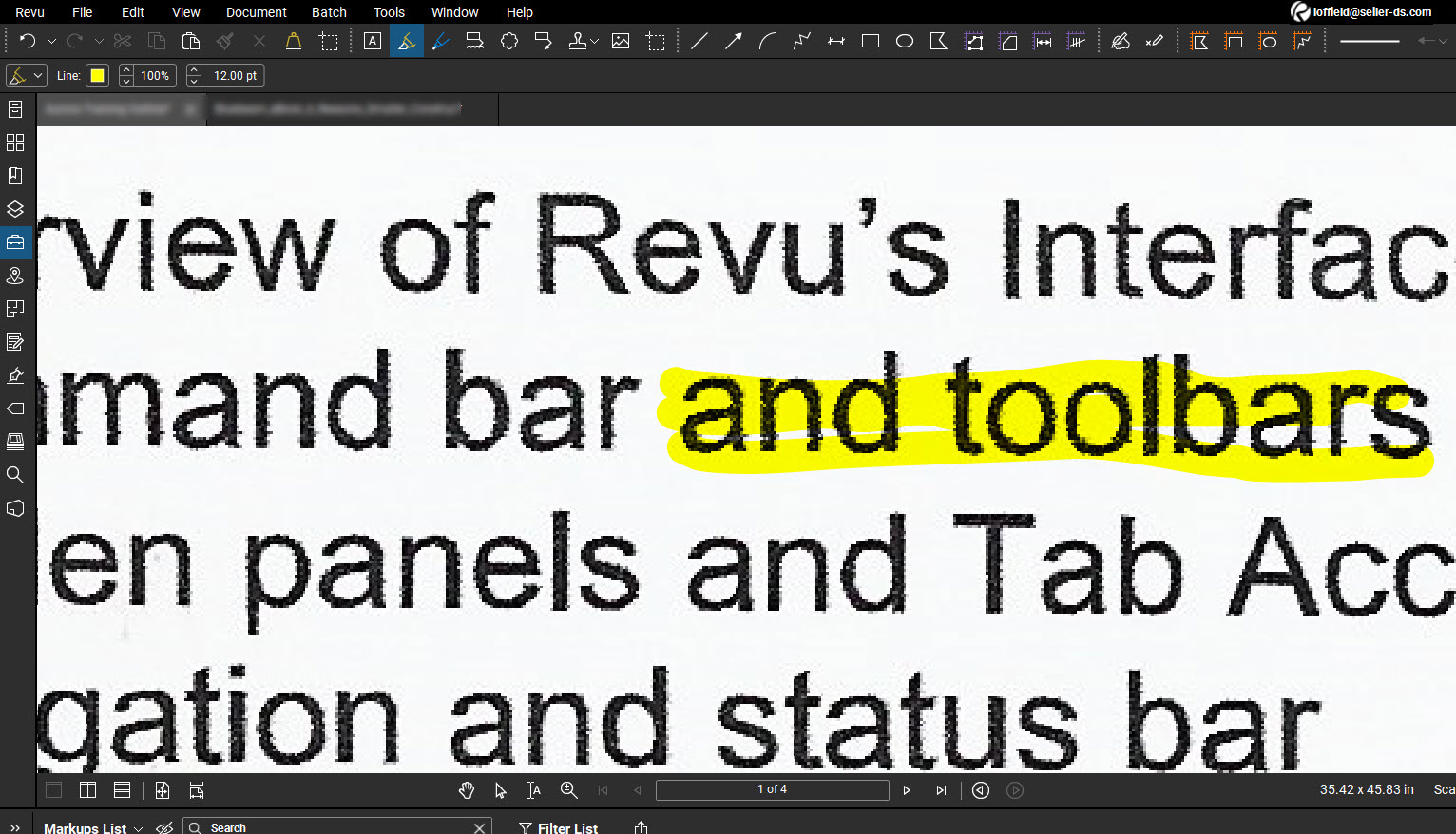
Task: Click the Sign document field icon
Action: pyautogui.click(x=1155, y=41)
